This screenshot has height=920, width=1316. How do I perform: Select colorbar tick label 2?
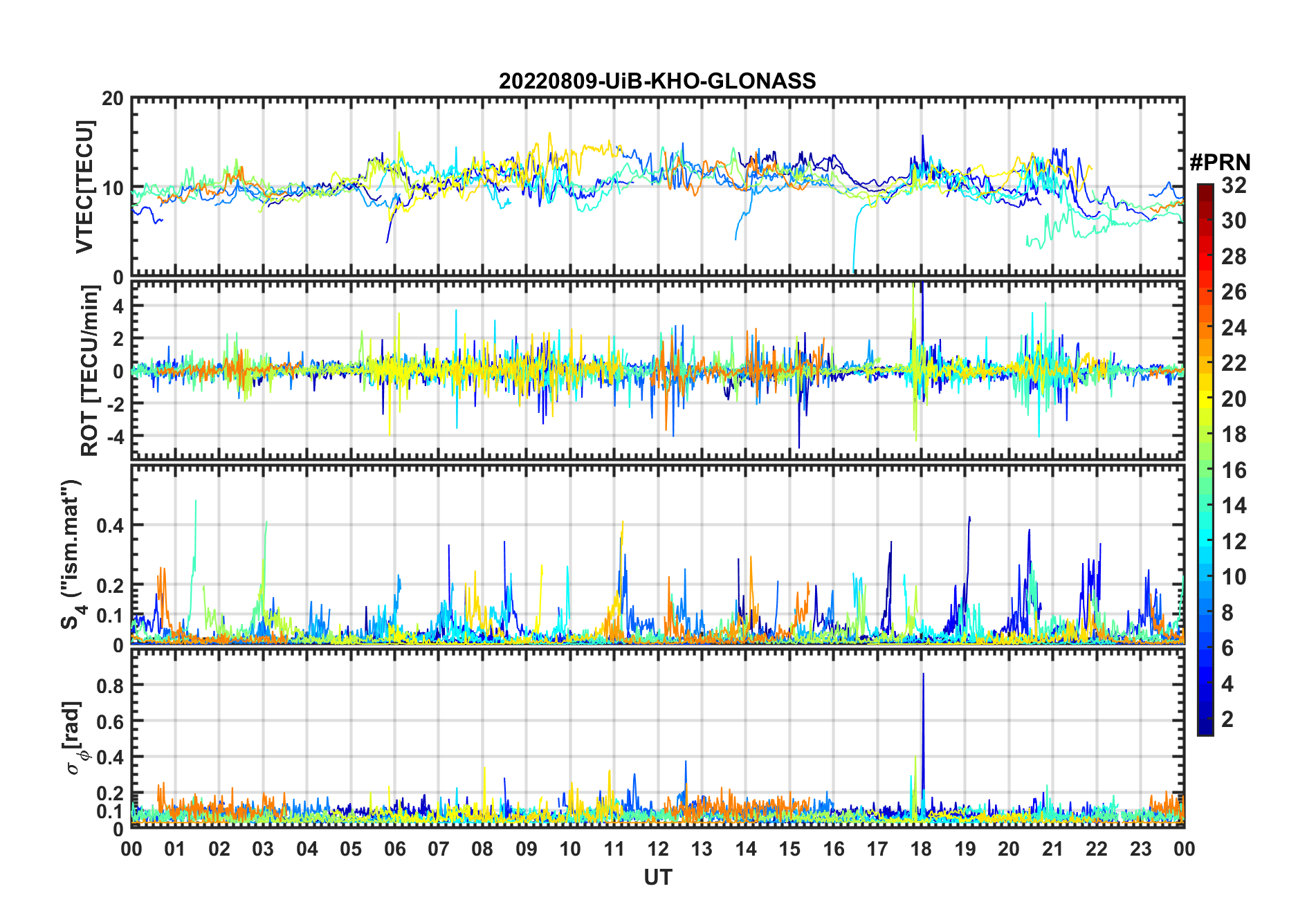(x=1227, y=719)
